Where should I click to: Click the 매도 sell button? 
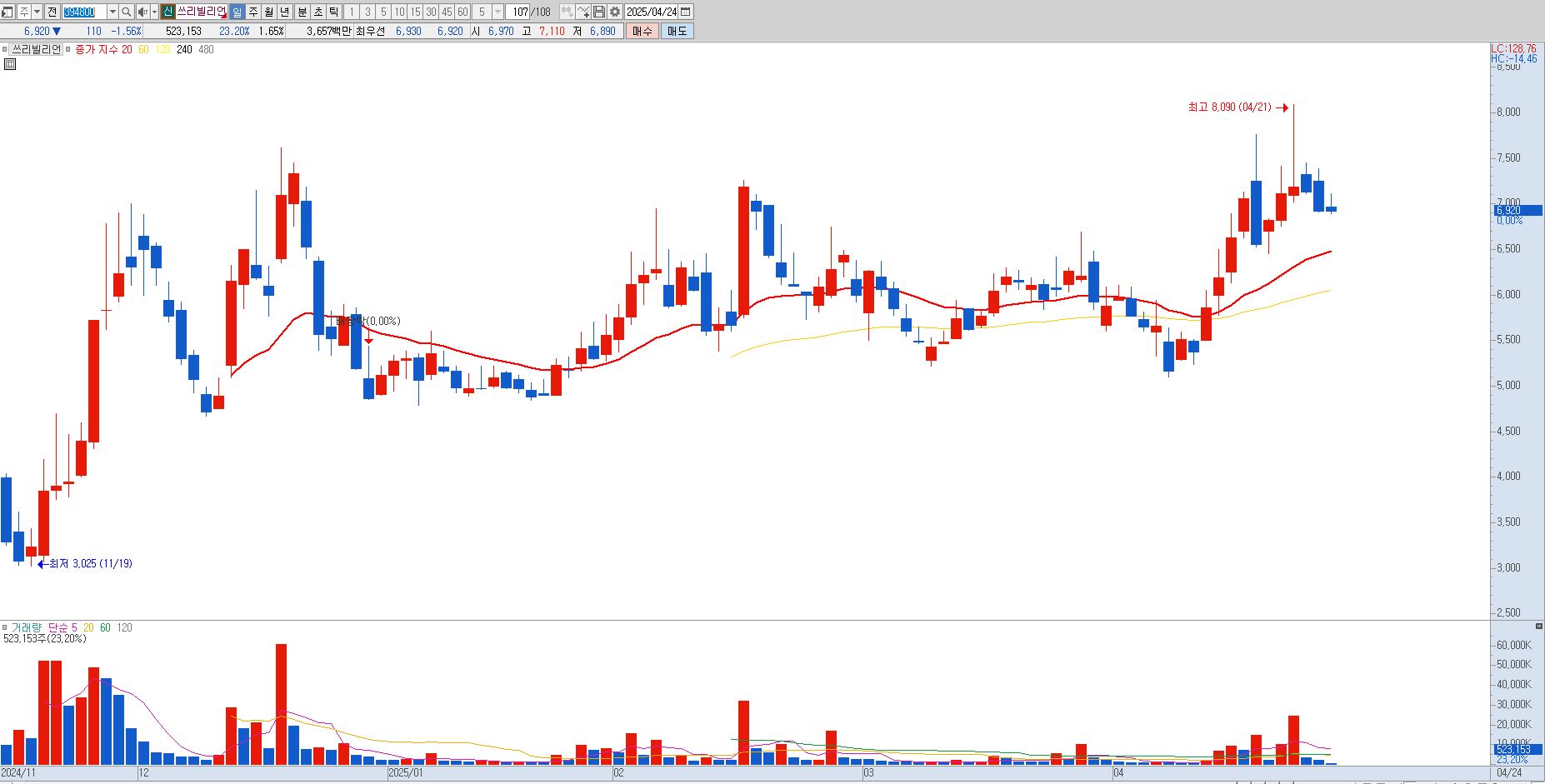click(x=677, y=31)
